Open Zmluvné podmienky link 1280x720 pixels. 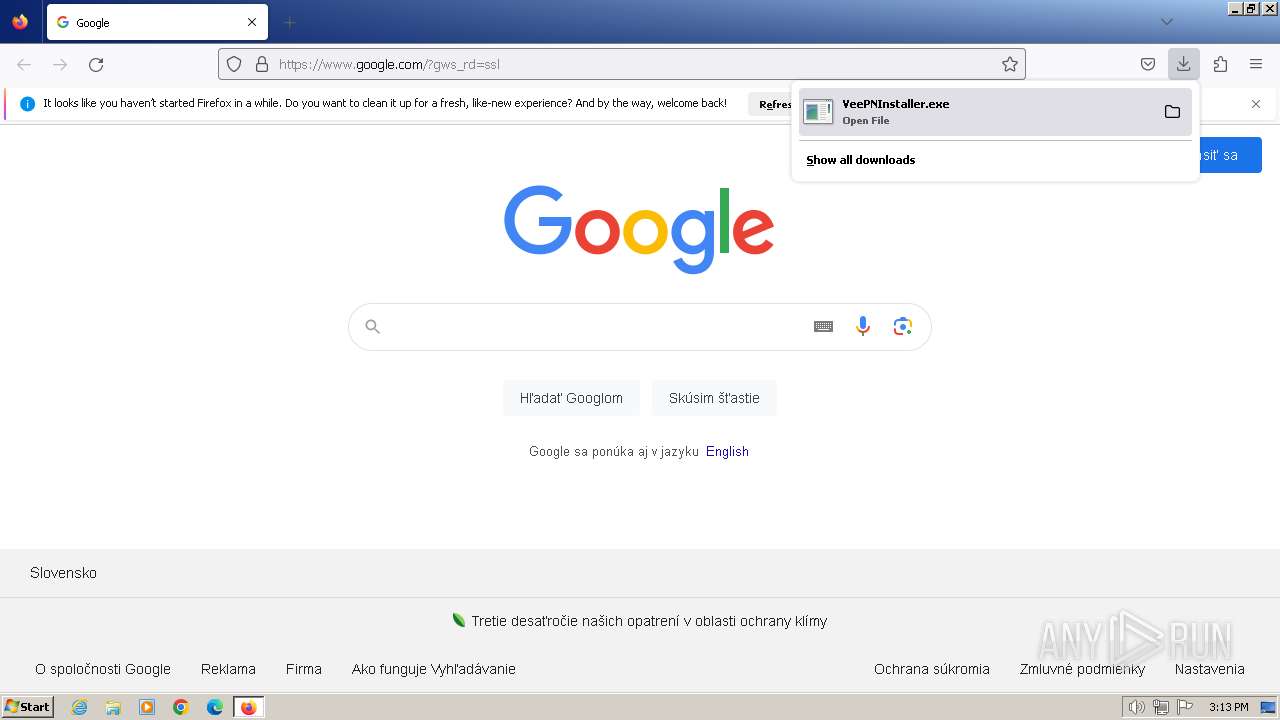[1082, 669]
